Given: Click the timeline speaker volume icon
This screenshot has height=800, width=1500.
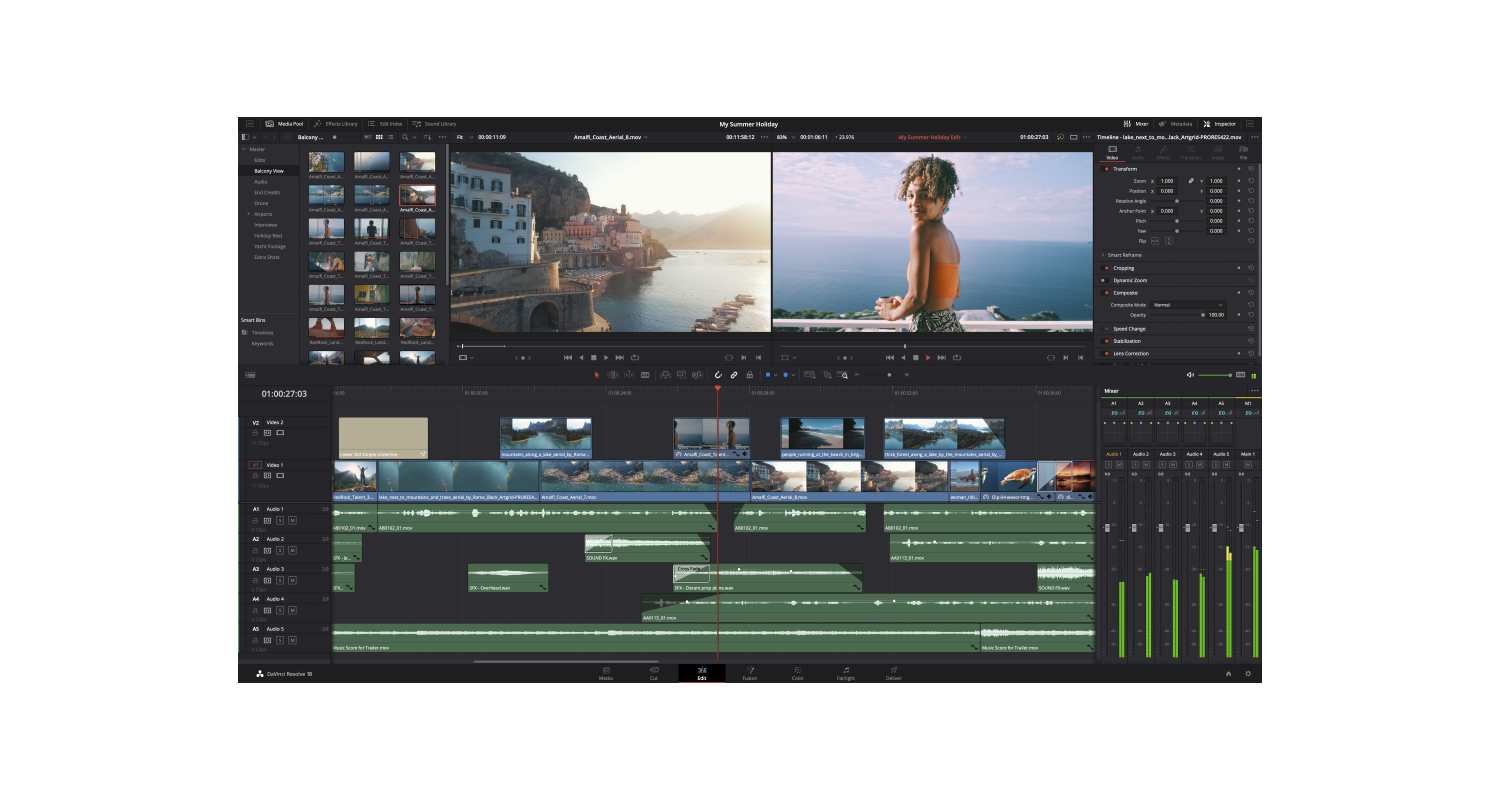Looking at the screenshot, I should point(1190,375).
